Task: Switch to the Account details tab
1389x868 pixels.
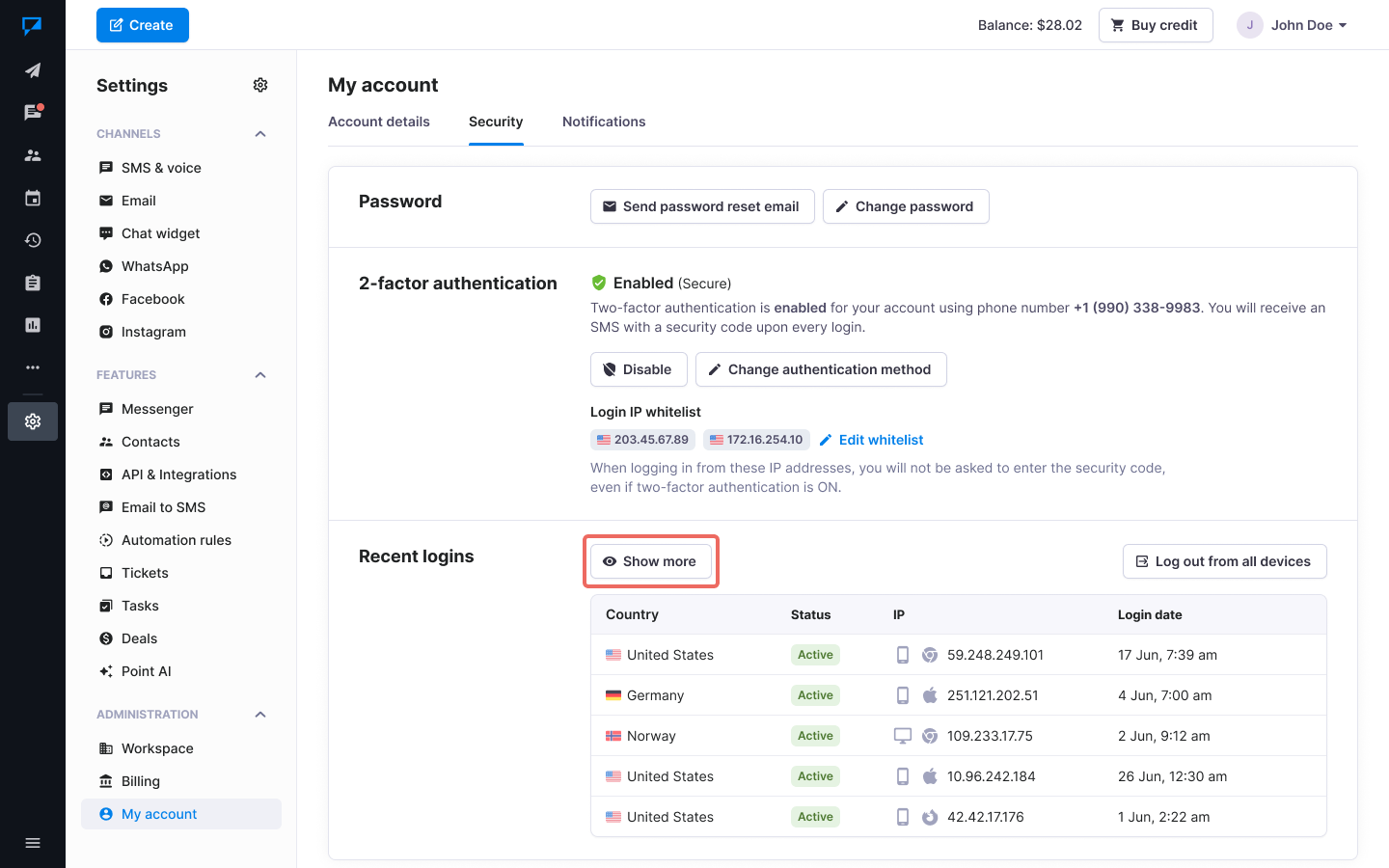Action: 379,122
